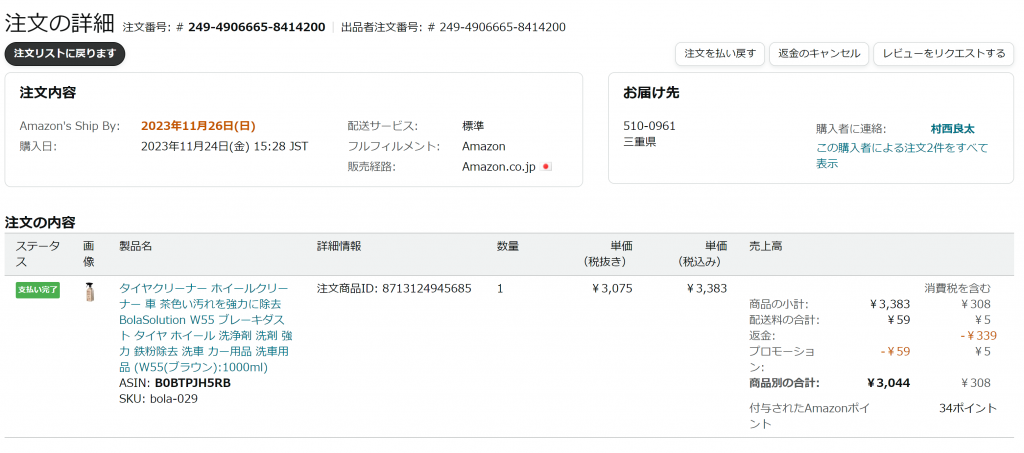This screenshot has width=1024, height=453.
Task: Click the product bottle thumbnail image
Action: pyautogui.click(x=90, y=292)
